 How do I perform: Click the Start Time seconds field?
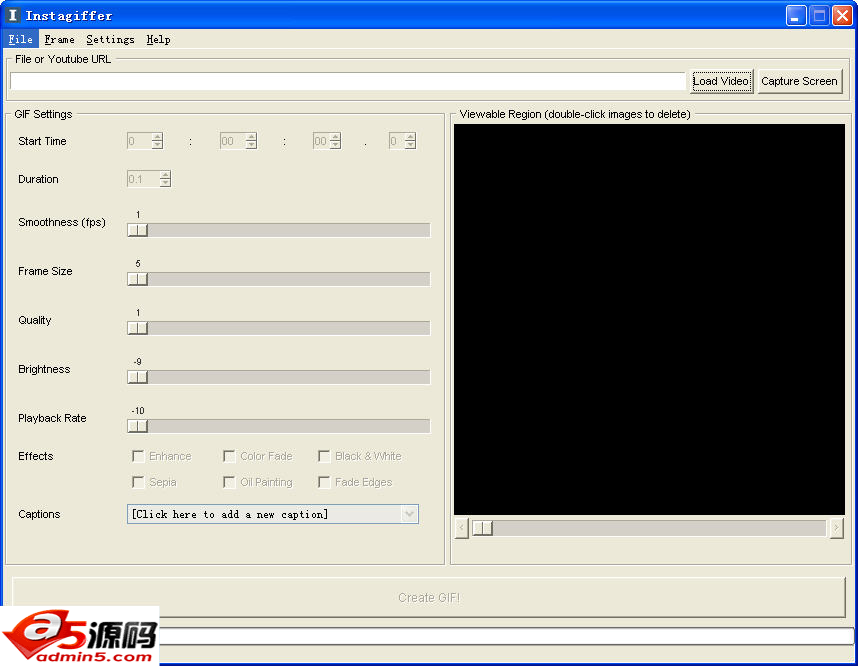click(321, 141)
